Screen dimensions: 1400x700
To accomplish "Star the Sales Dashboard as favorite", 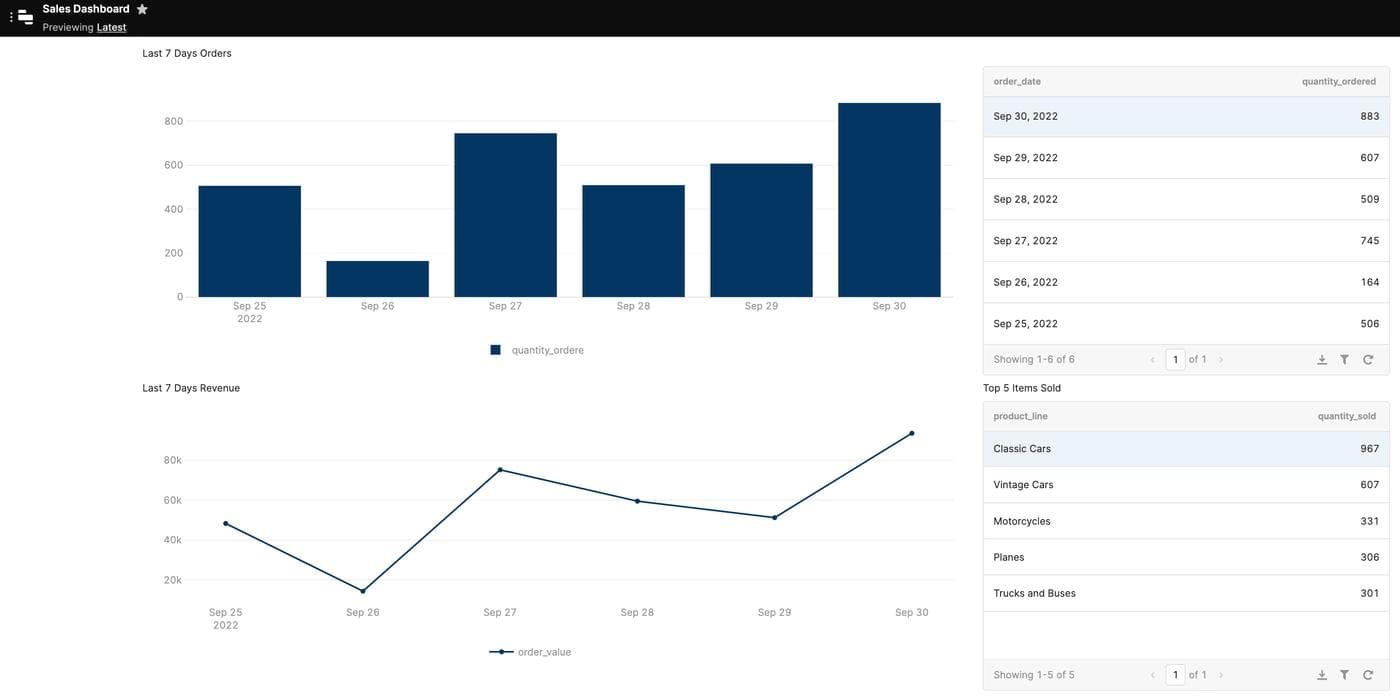I will click(x=142, y=9).
